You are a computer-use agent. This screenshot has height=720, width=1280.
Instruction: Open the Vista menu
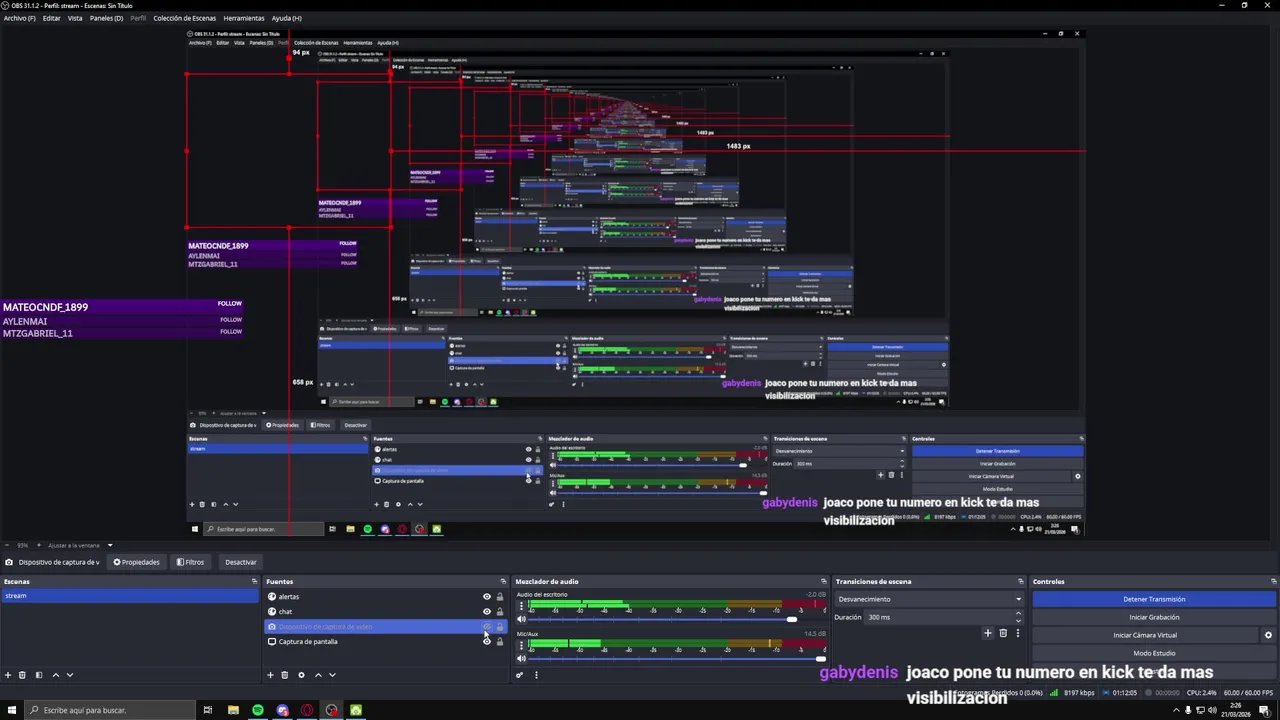(x=75, y=18)
